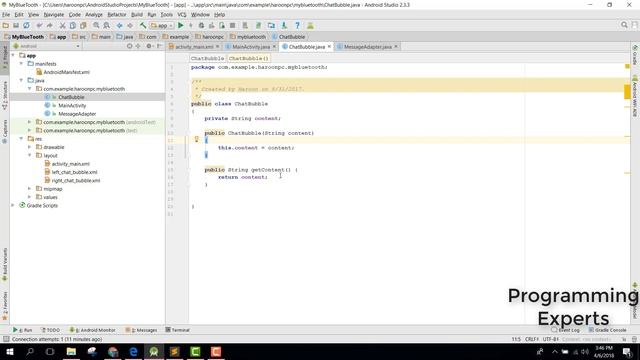Open the Windows Start menu

coord(9,351)
